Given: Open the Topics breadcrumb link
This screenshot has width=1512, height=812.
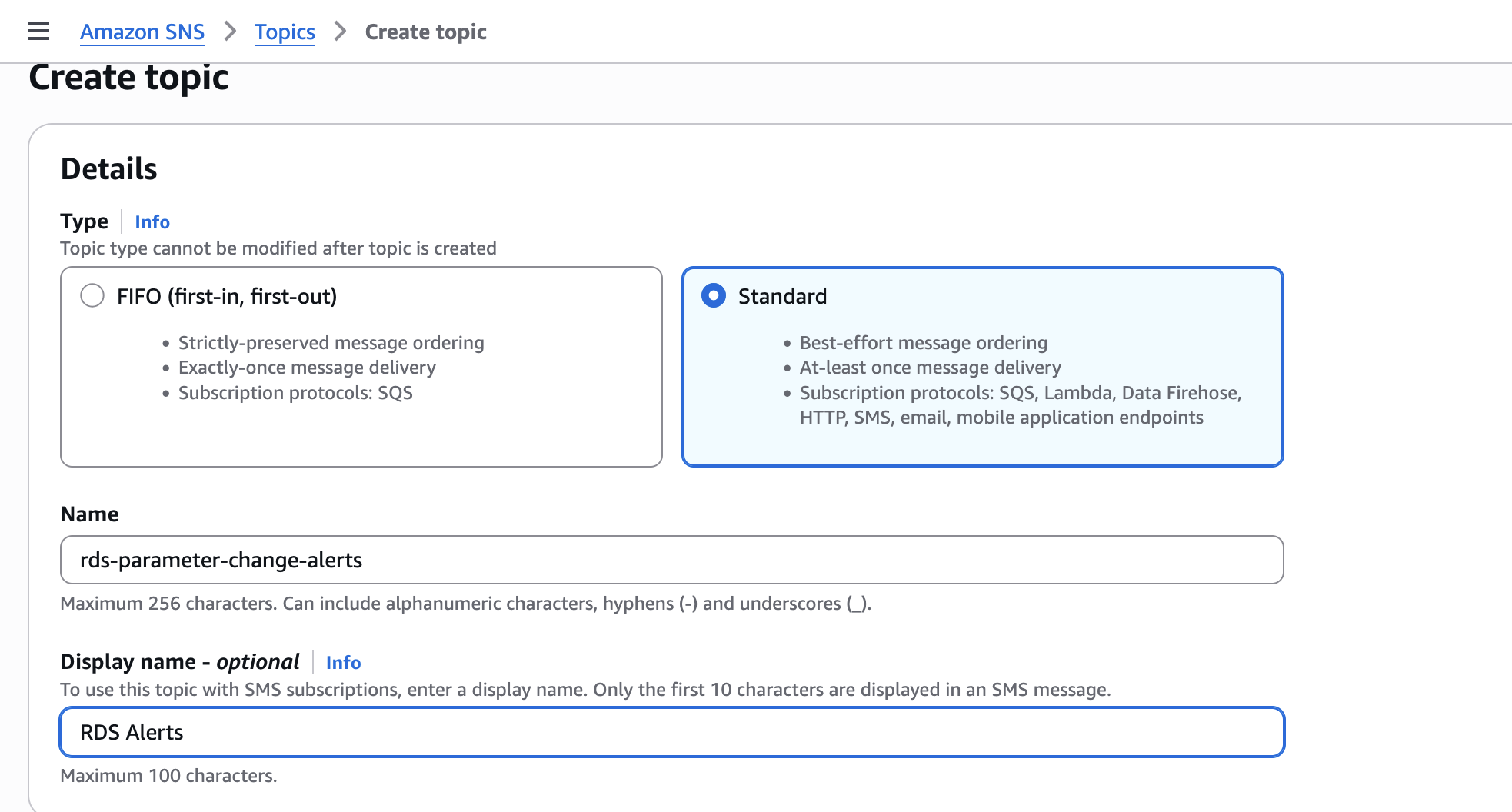Looking at the screenshot, I should point(285,32).
